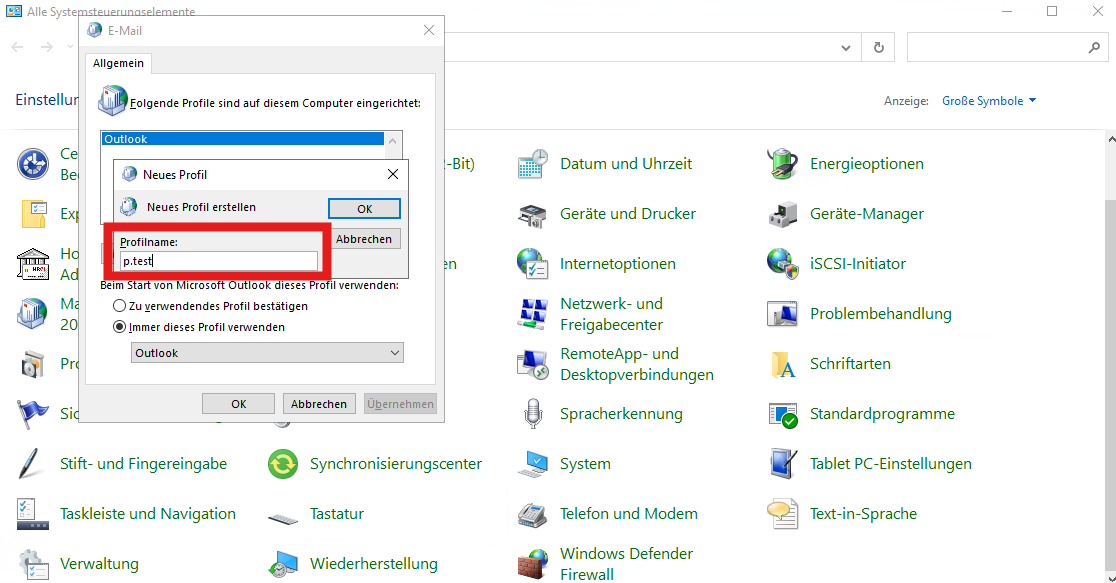Switch to Allgemein tab
Screen dimensions: 1116x583
pyautogui.click(x=118, y=63)
